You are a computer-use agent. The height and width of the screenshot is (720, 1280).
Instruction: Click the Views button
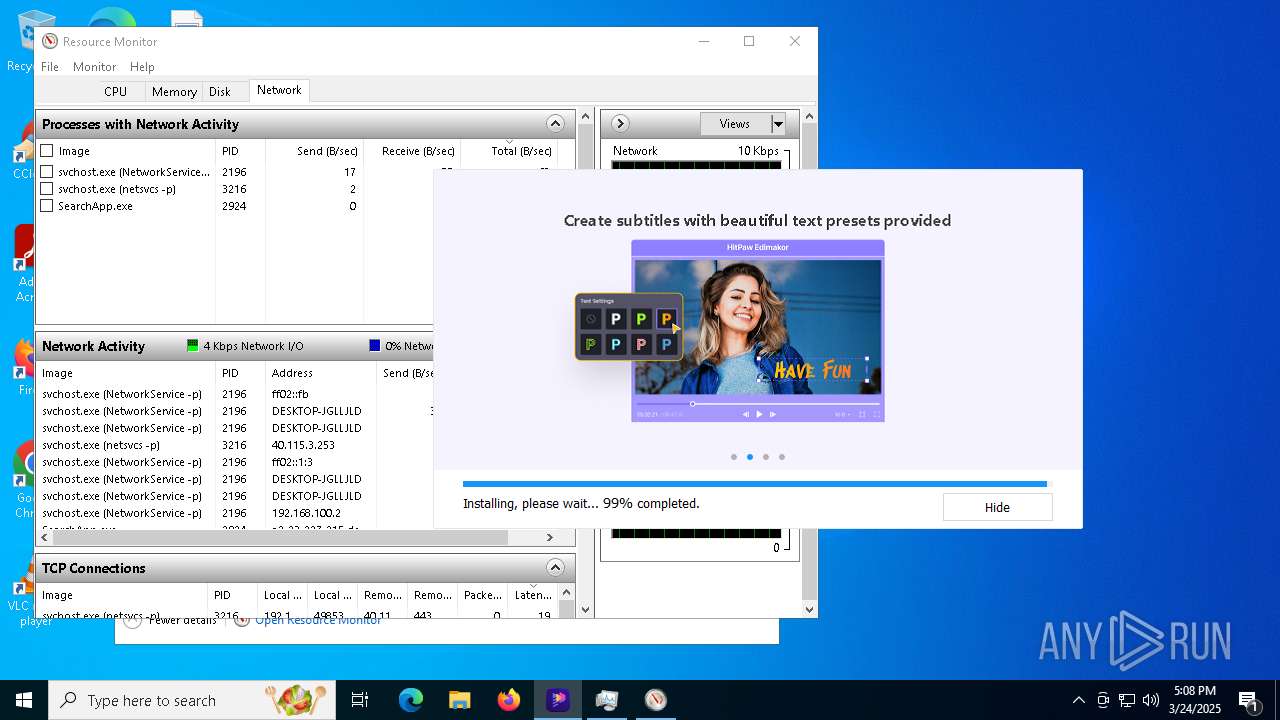tap(735, 124)
